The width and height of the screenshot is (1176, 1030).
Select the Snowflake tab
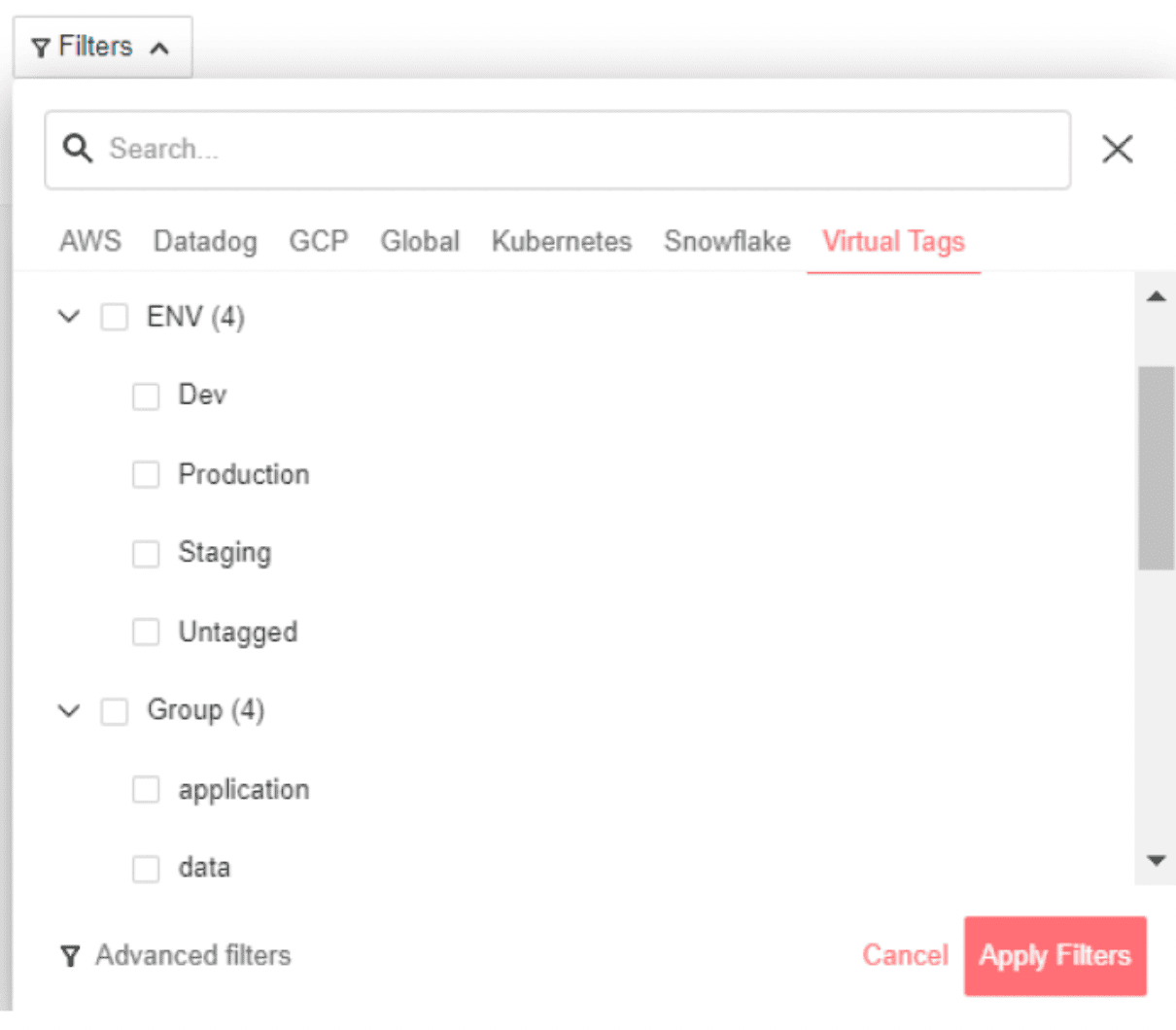[727, 241]
